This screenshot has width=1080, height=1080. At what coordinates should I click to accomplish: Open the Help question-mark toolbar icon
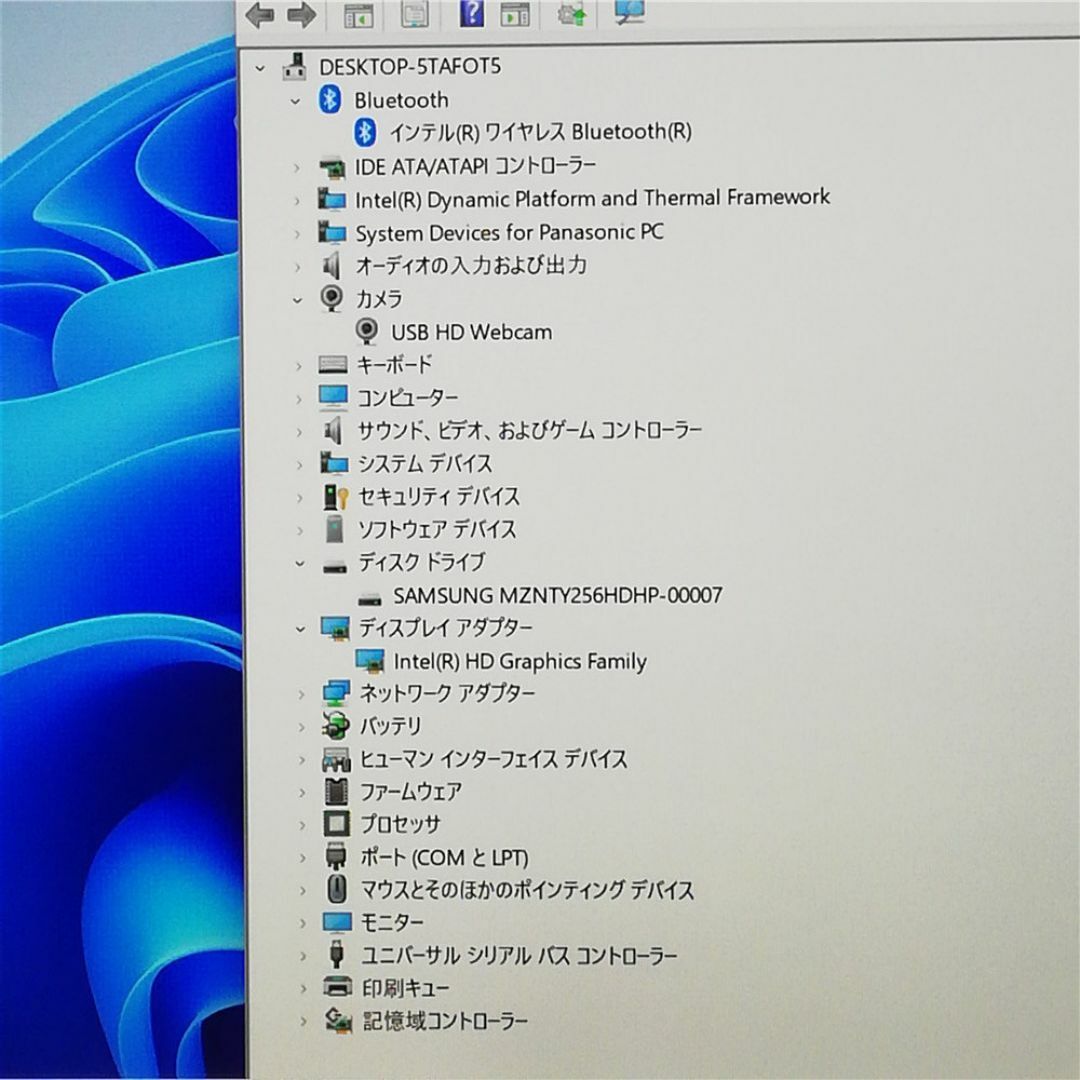(x=471, y=13)
